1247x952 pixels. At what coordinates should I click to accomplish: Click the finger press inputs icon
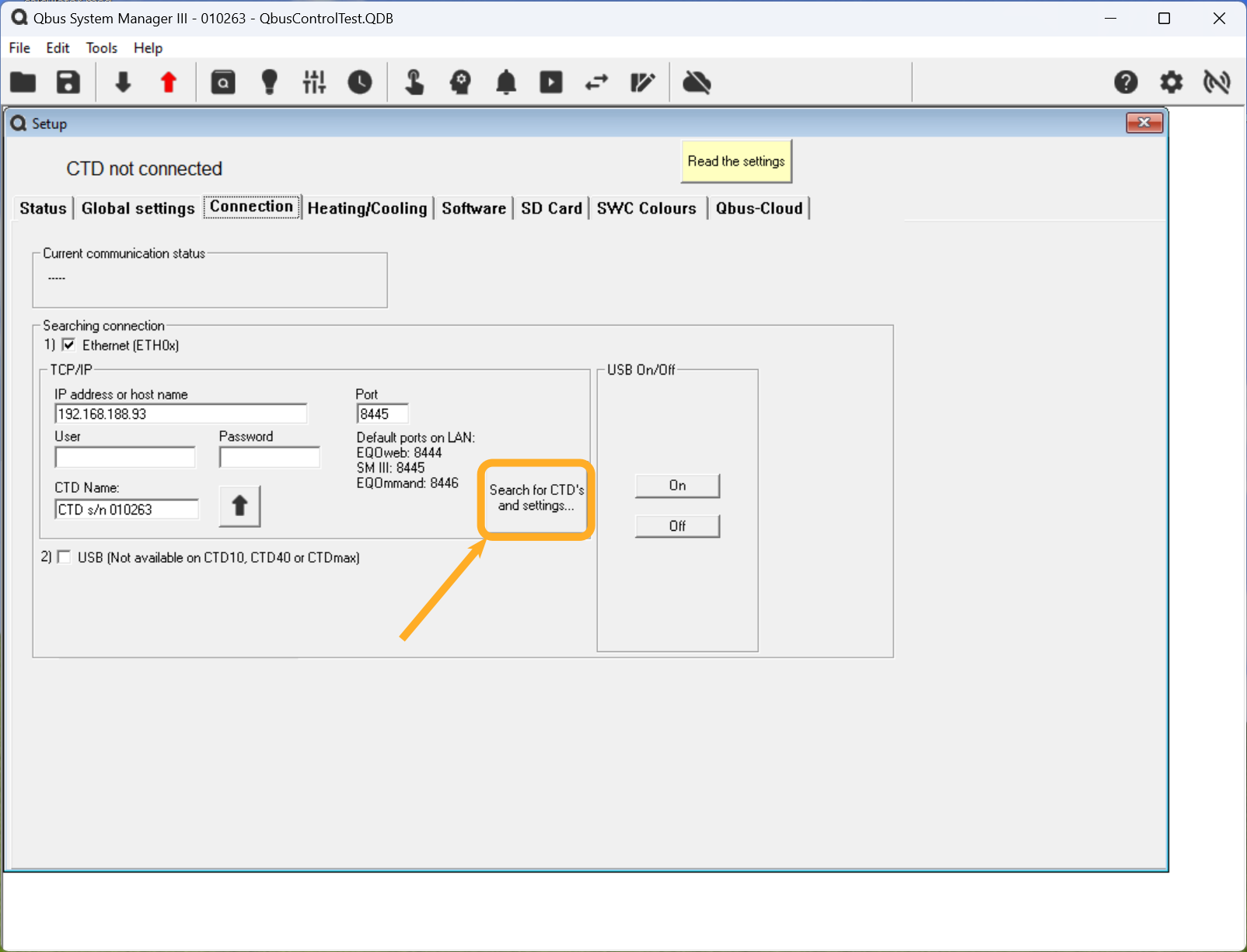point(414,82)
